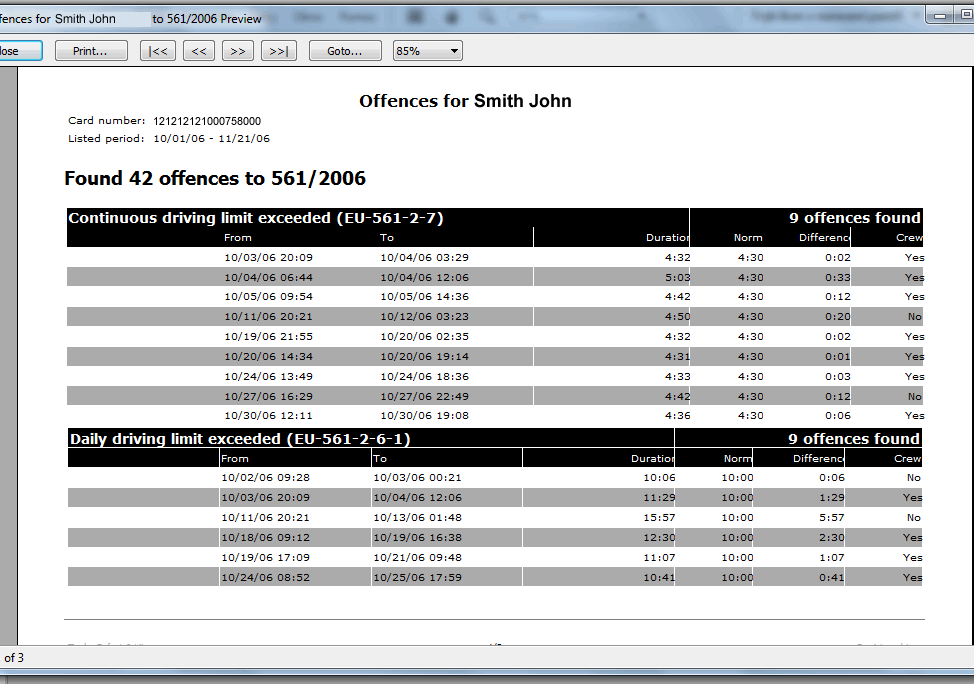The height and width of the screenshot is (684, 974).
Task: Click From cell 10/24/06 08:52
Action: pos(265,577)
